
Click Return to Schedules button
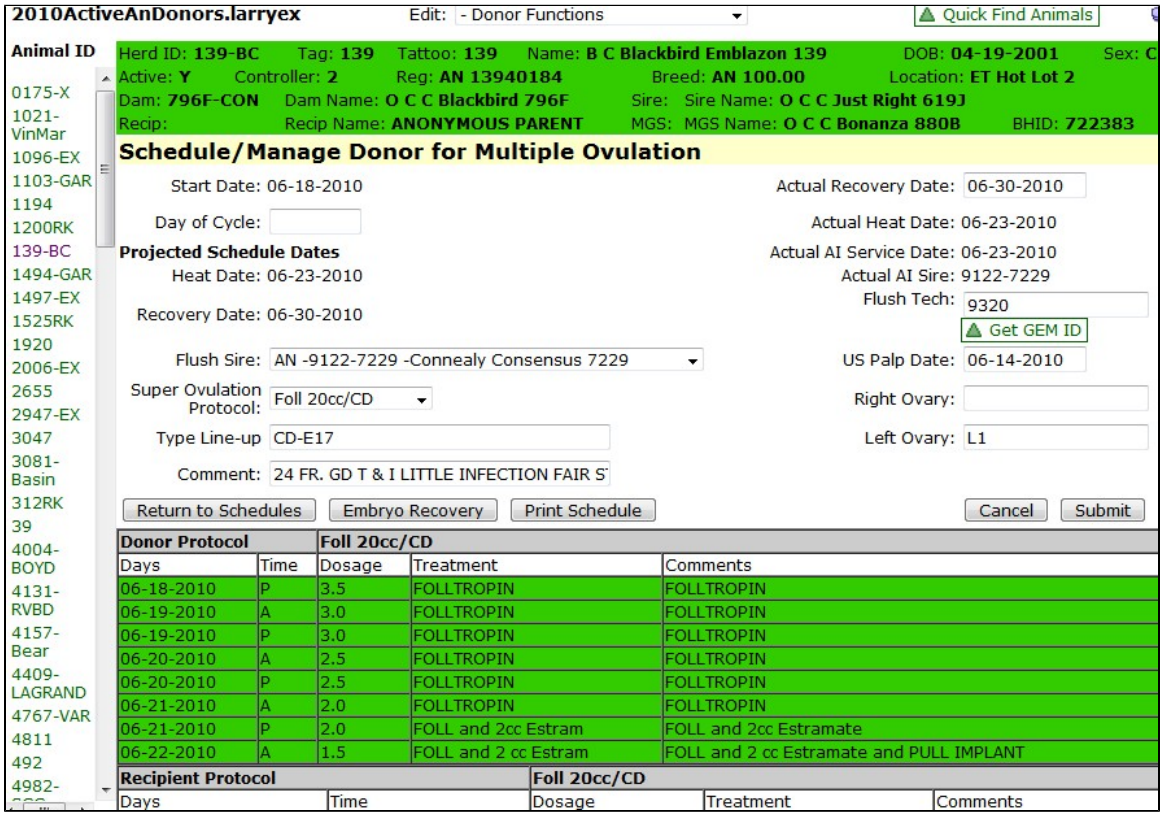(x=219, y=511)
